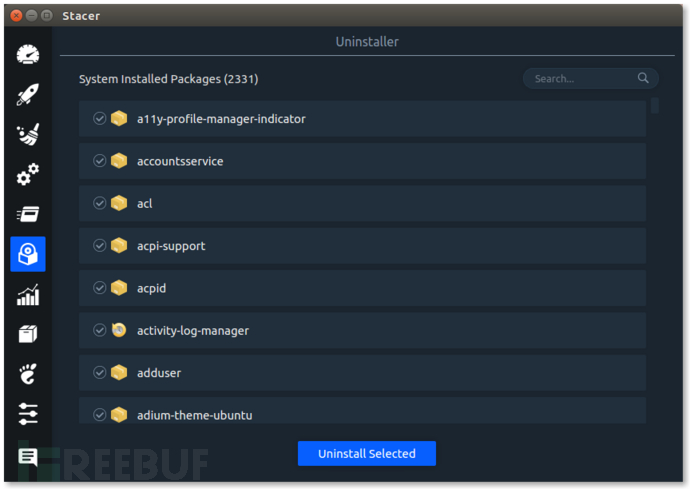Close the Stacer window

(x=16, y=16)
